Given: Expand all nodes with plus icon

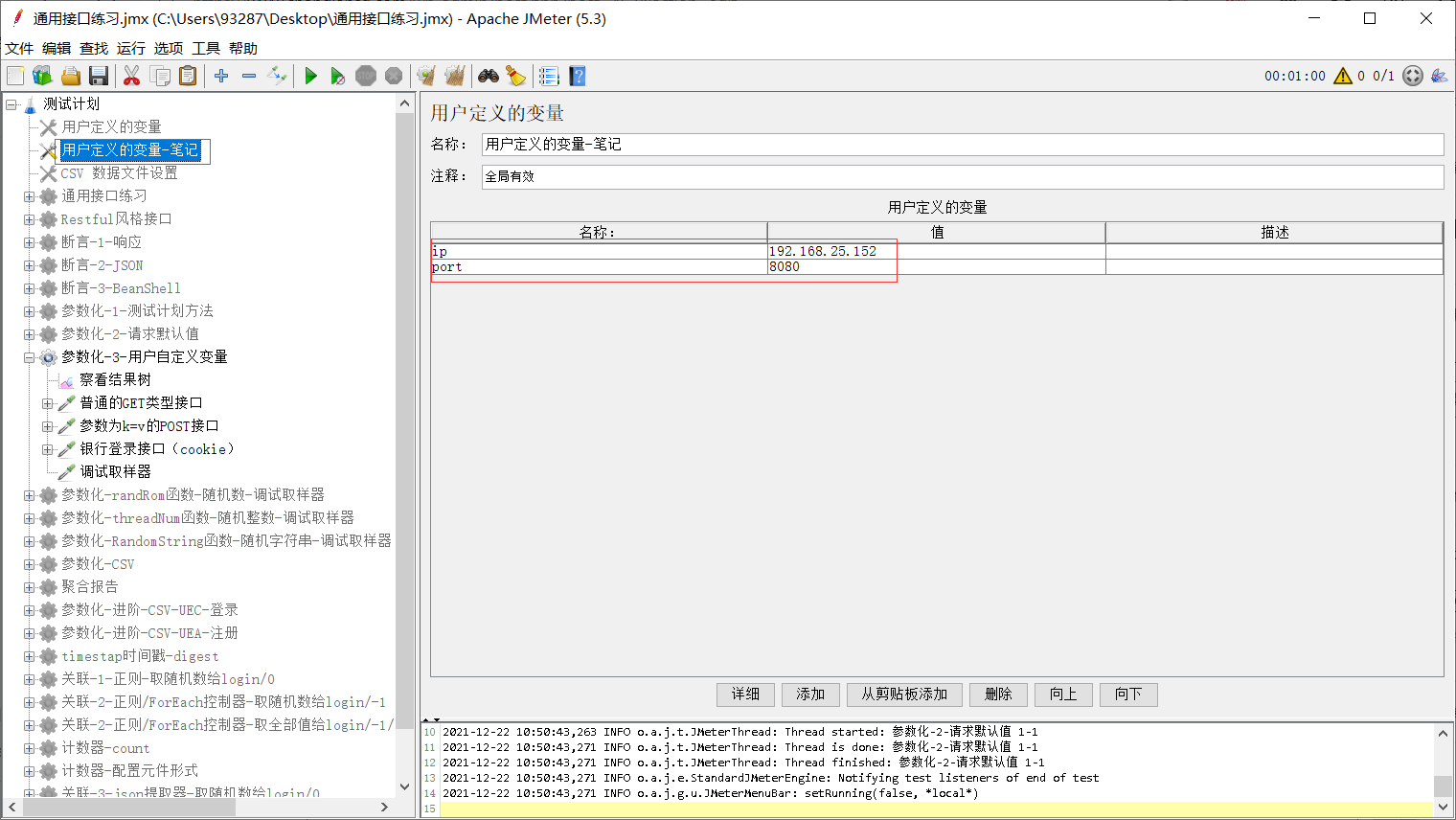Looking at the screenshot, I should pos(221,76).
